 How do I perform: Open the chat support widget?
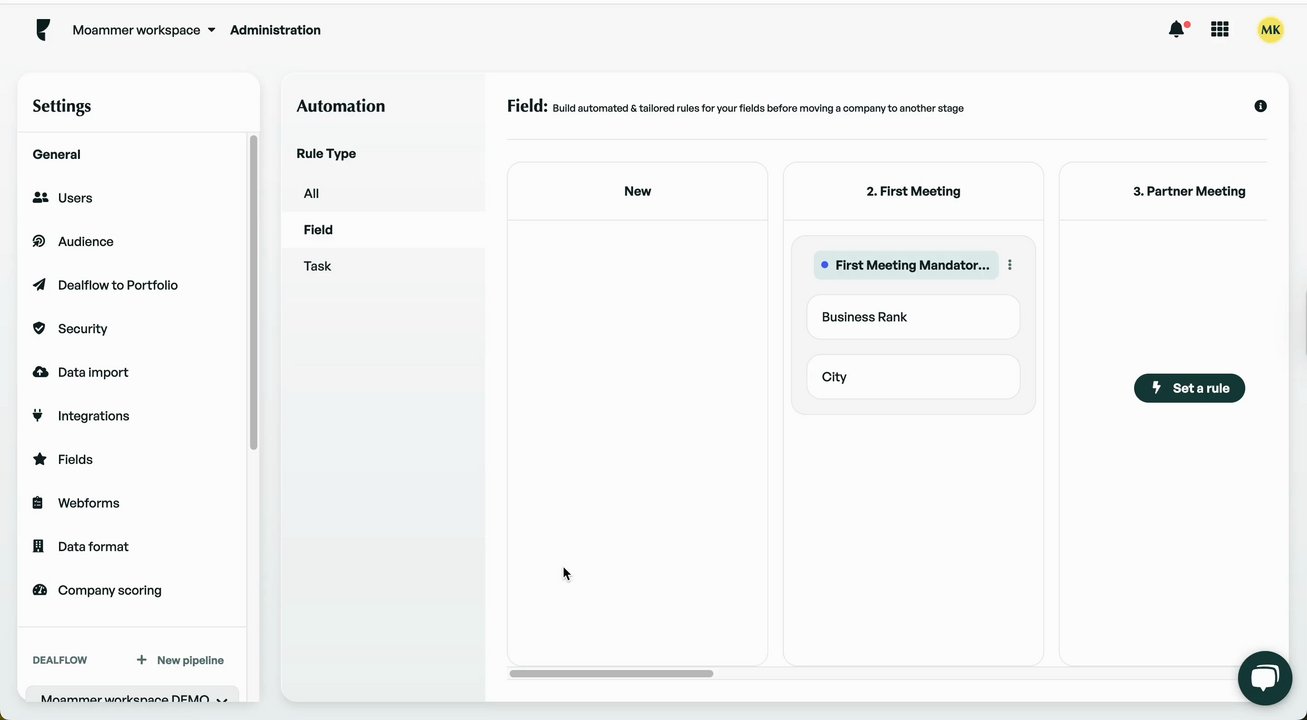coord(1264,679)
